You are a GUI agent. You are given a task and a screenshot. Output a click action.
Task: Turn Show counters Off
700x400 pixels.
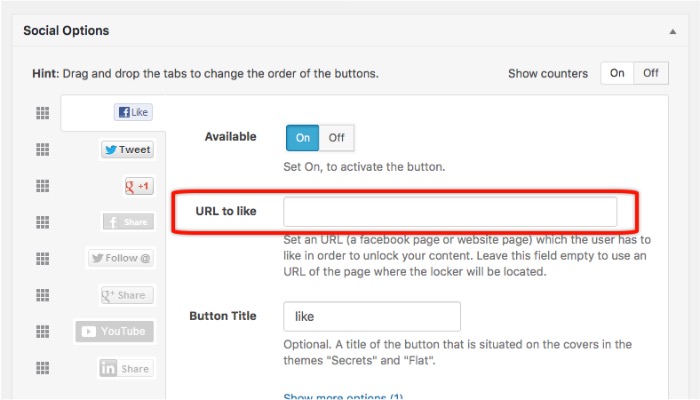pos(651,73)
